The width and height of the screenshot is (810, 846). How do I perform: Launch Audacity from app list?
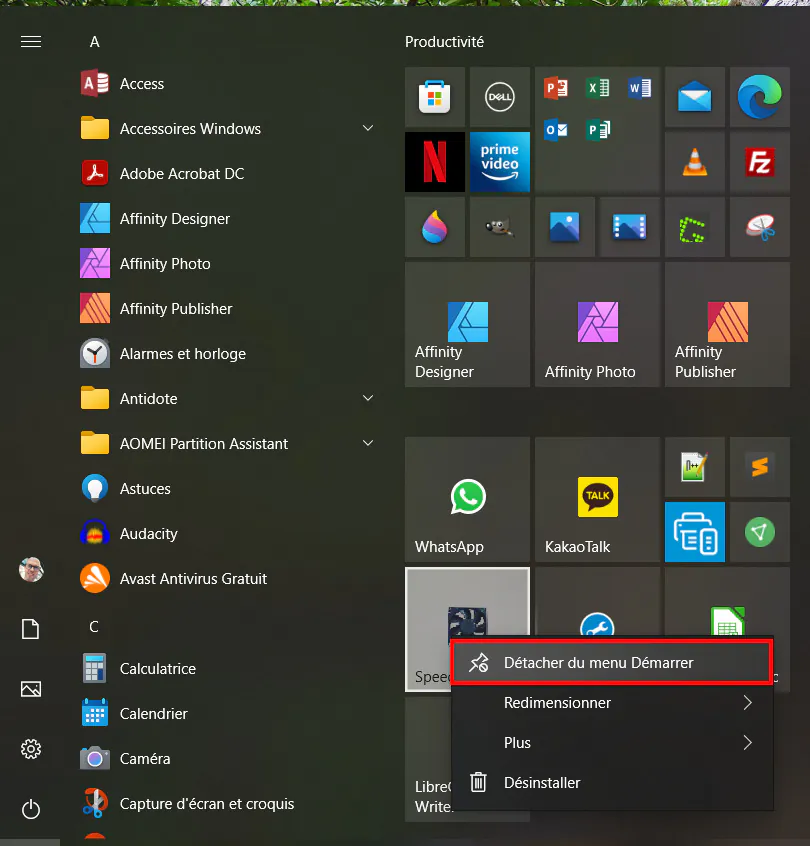point(227,534)
